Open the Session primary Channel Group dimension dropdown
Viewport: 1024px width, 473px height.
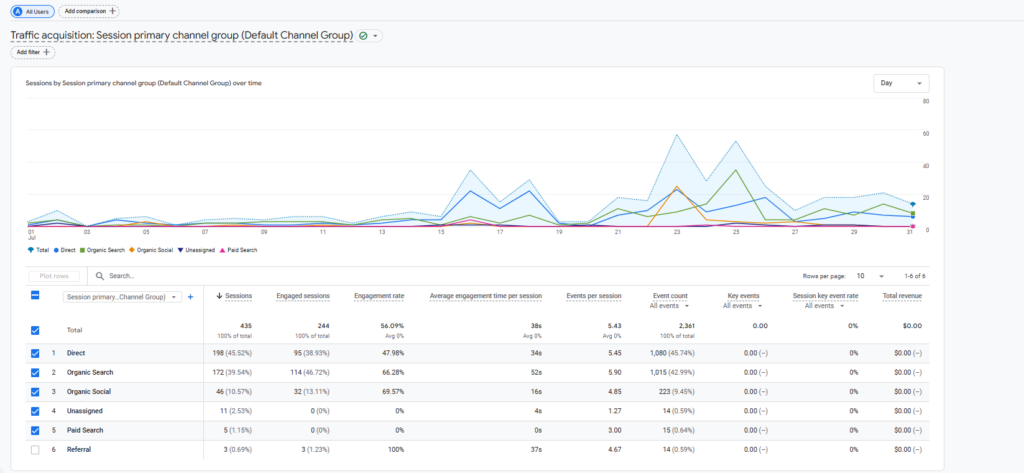pyautogui.click(x=122, y=297)
